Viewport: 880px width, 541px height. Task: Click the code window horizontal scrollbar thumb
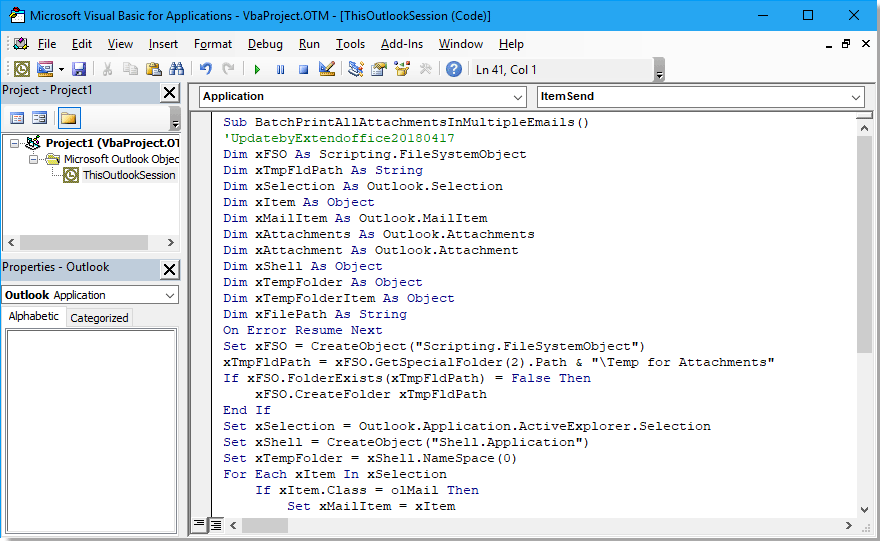coord(264,525)
